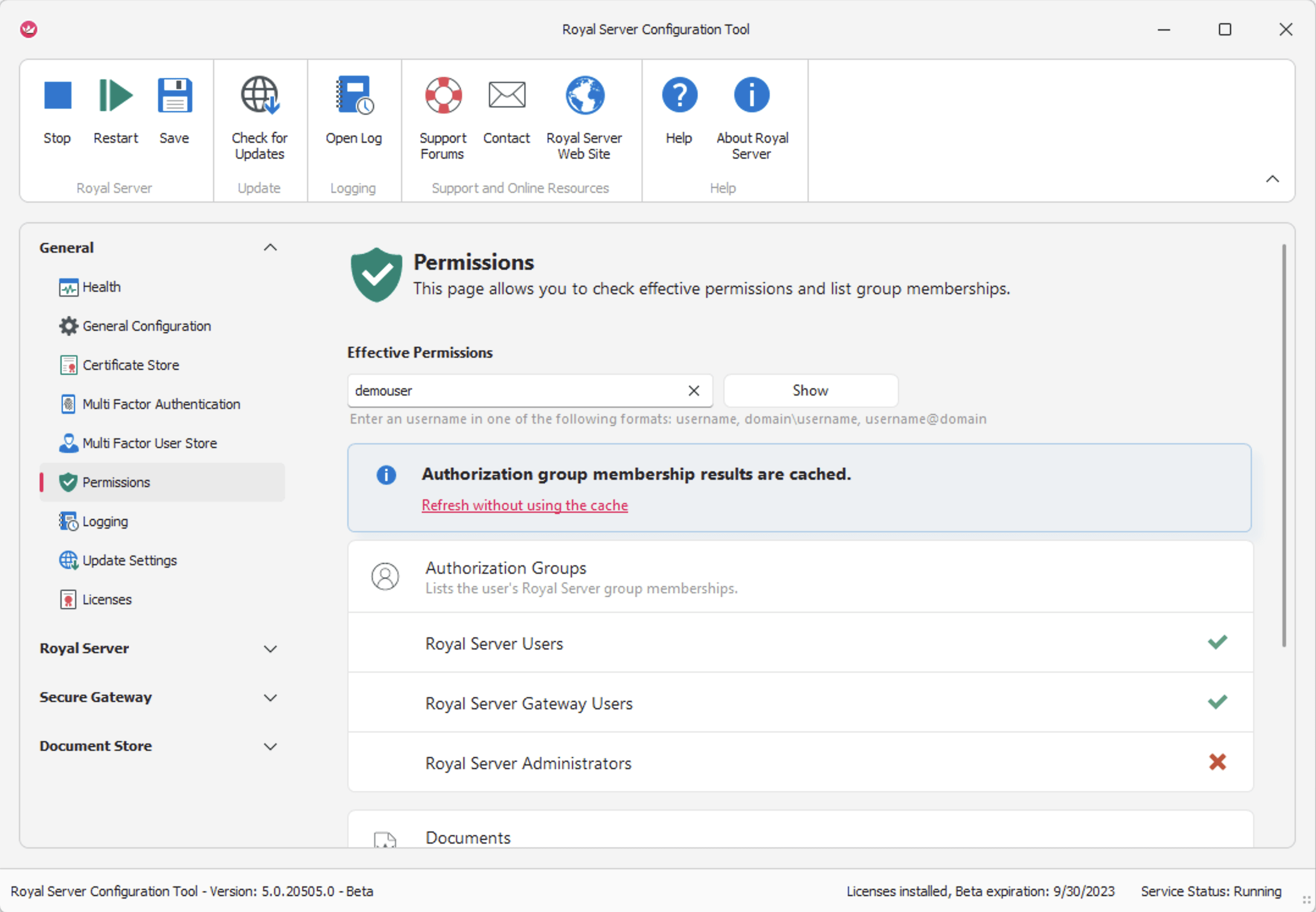
Task: Click red X for Administrators
Action: click(x=1217, y=762)
